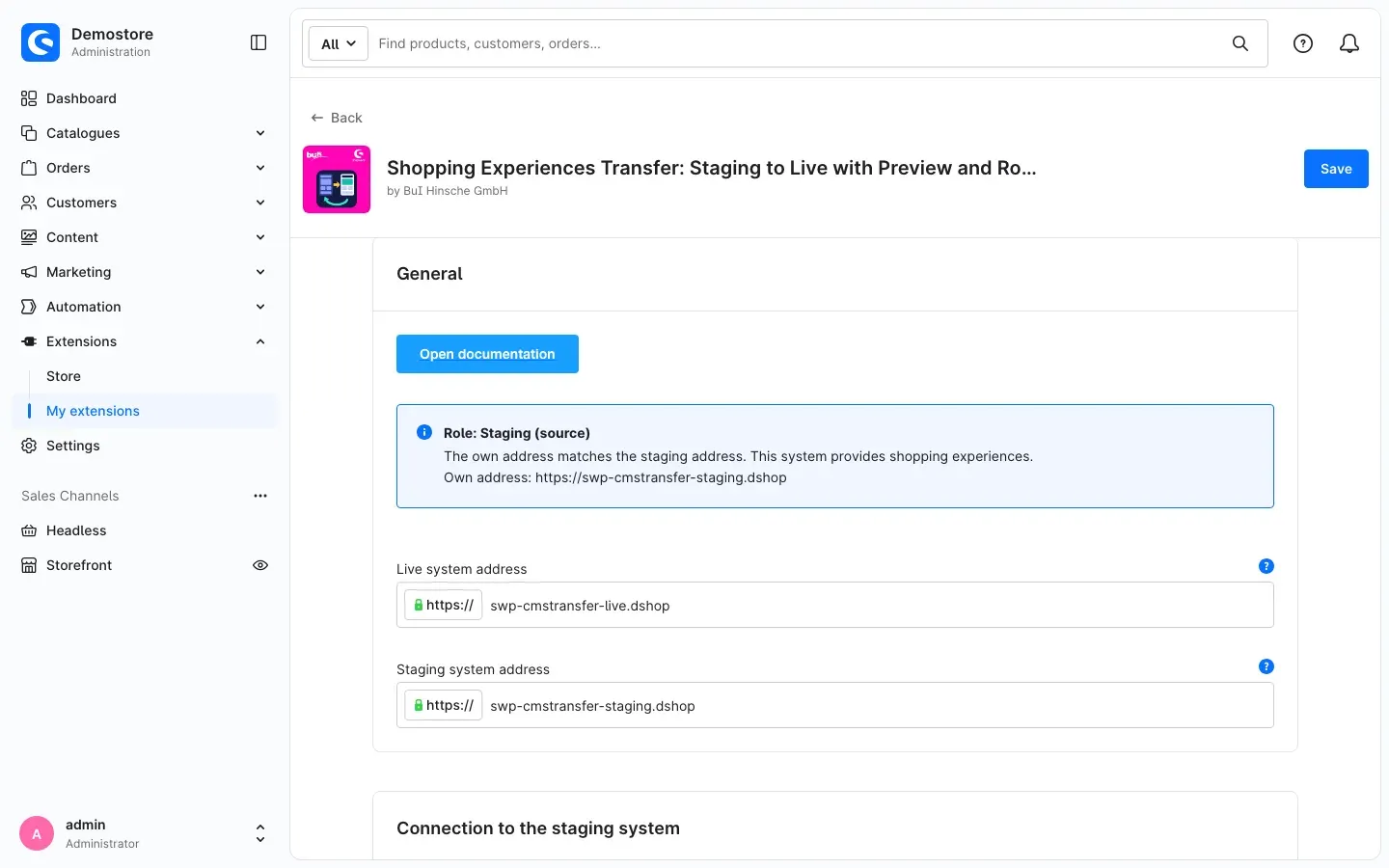Collapse the sidebar with the panel icon
1389x868 pixels.
259,42
